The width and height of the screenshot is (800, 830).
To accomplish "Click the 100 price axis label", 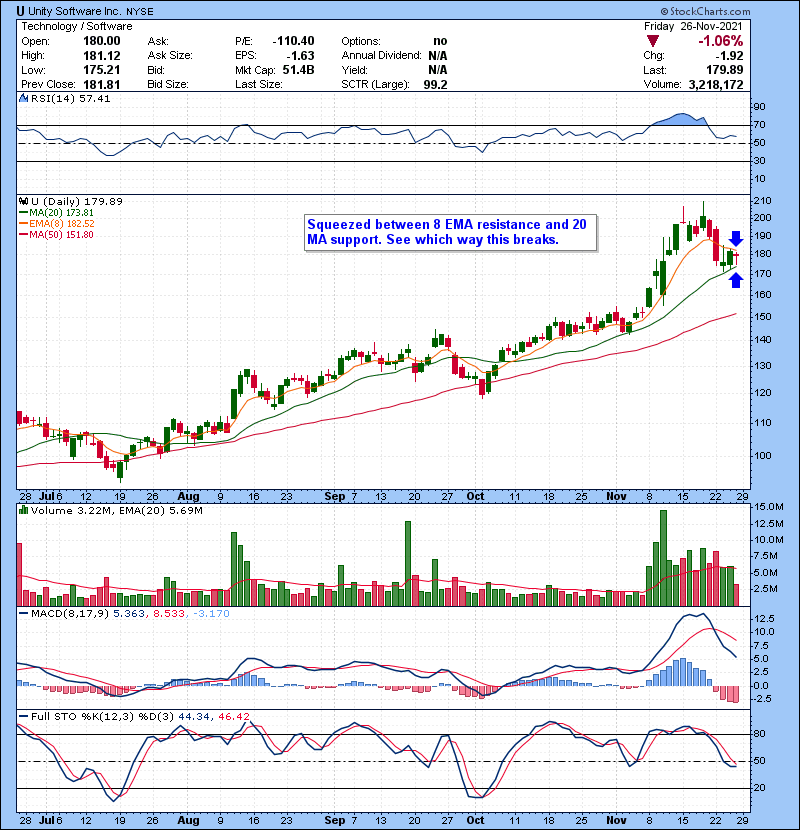I will coord(762,455).
